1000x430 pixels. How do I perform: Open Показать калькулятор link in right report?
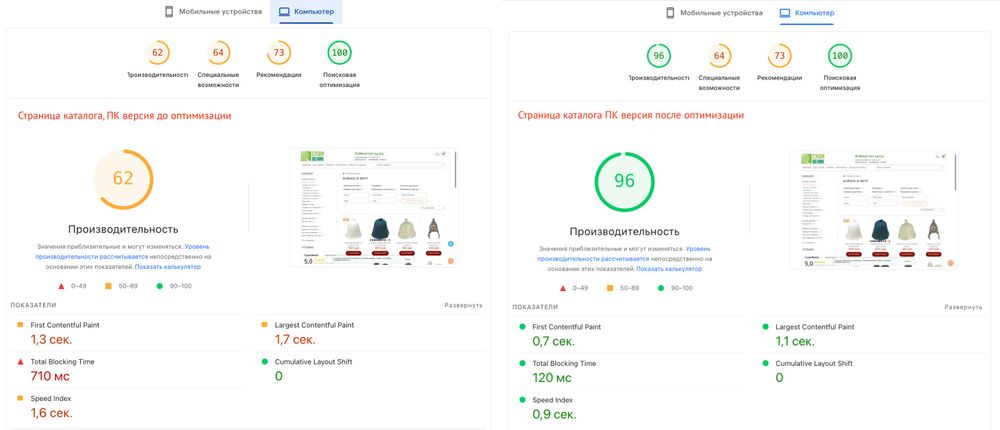669,269
